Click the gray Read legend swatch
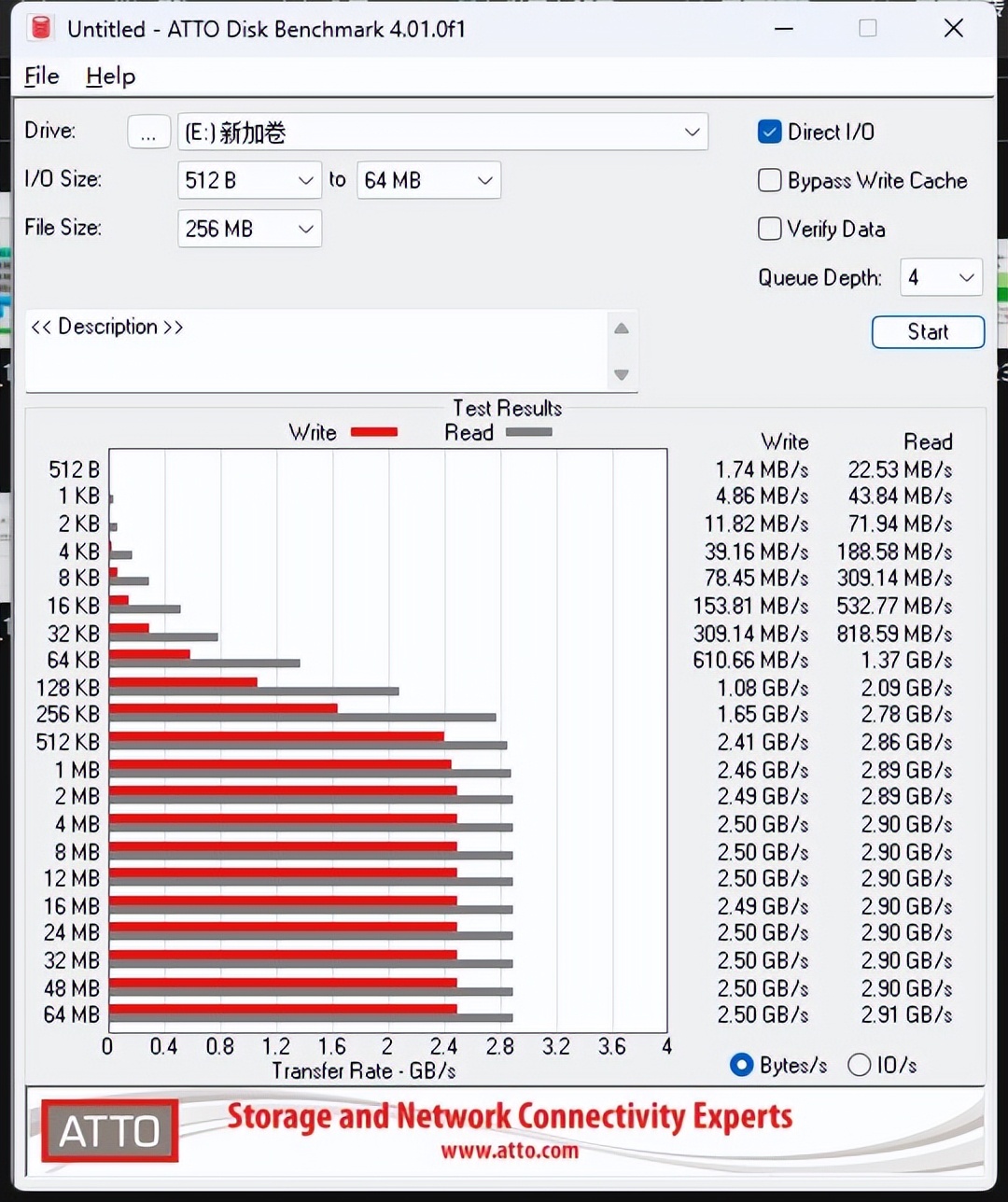 528,432
